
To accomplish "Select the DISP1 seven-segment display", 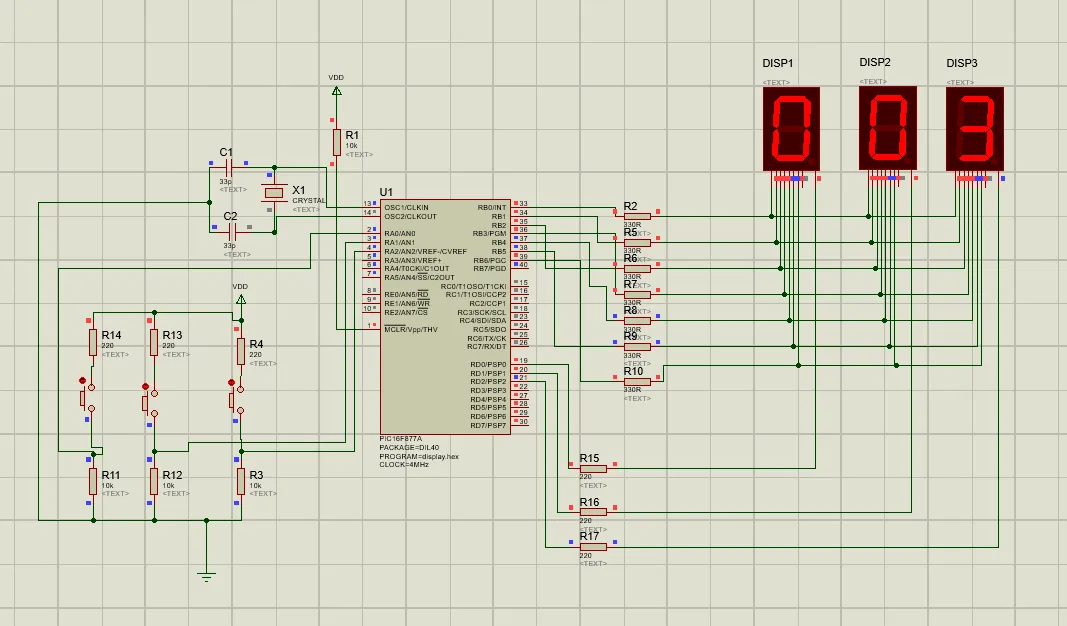I will click(x=791, y=129).
